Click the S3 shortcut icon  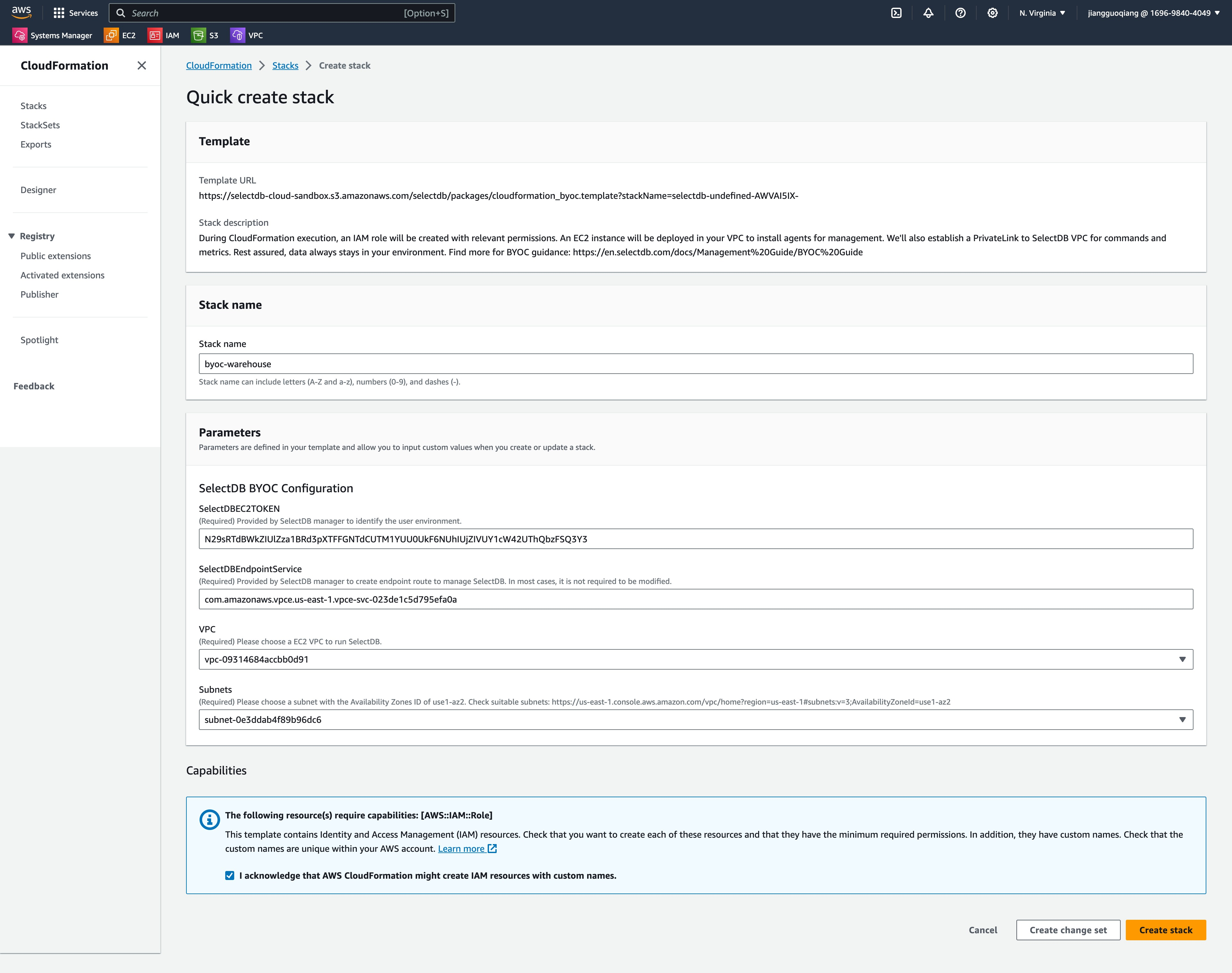198,35
